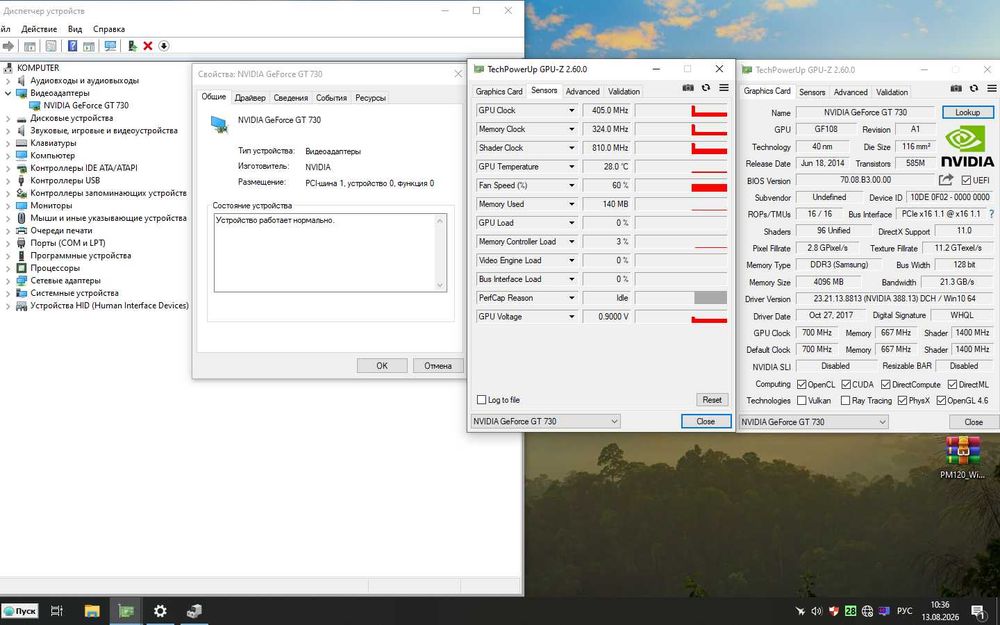Click OK in the GT 730 properties dialog

tap(382, 365)
